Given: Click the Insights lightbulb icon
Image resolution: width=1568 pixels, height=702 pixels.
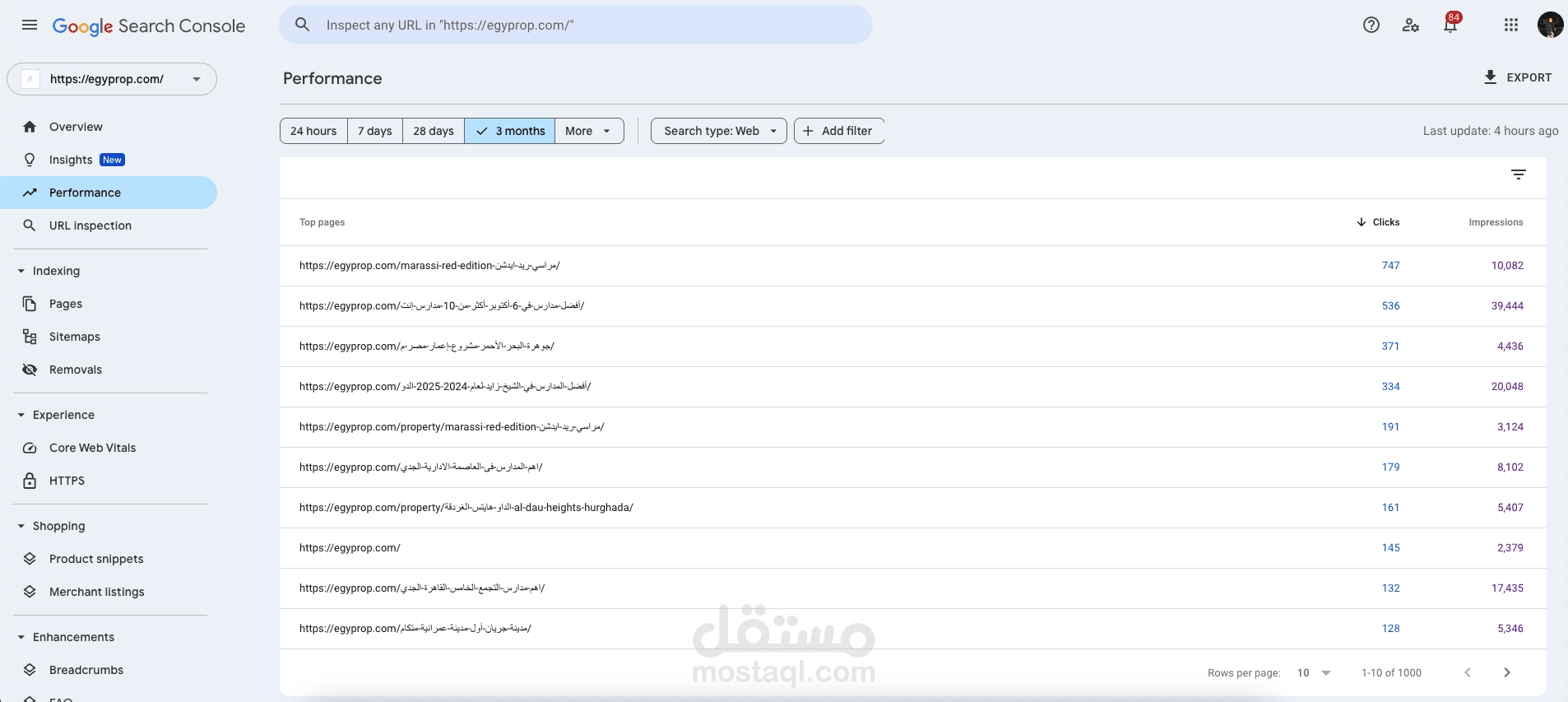Looking at the screenshot, I should [30, 160].
